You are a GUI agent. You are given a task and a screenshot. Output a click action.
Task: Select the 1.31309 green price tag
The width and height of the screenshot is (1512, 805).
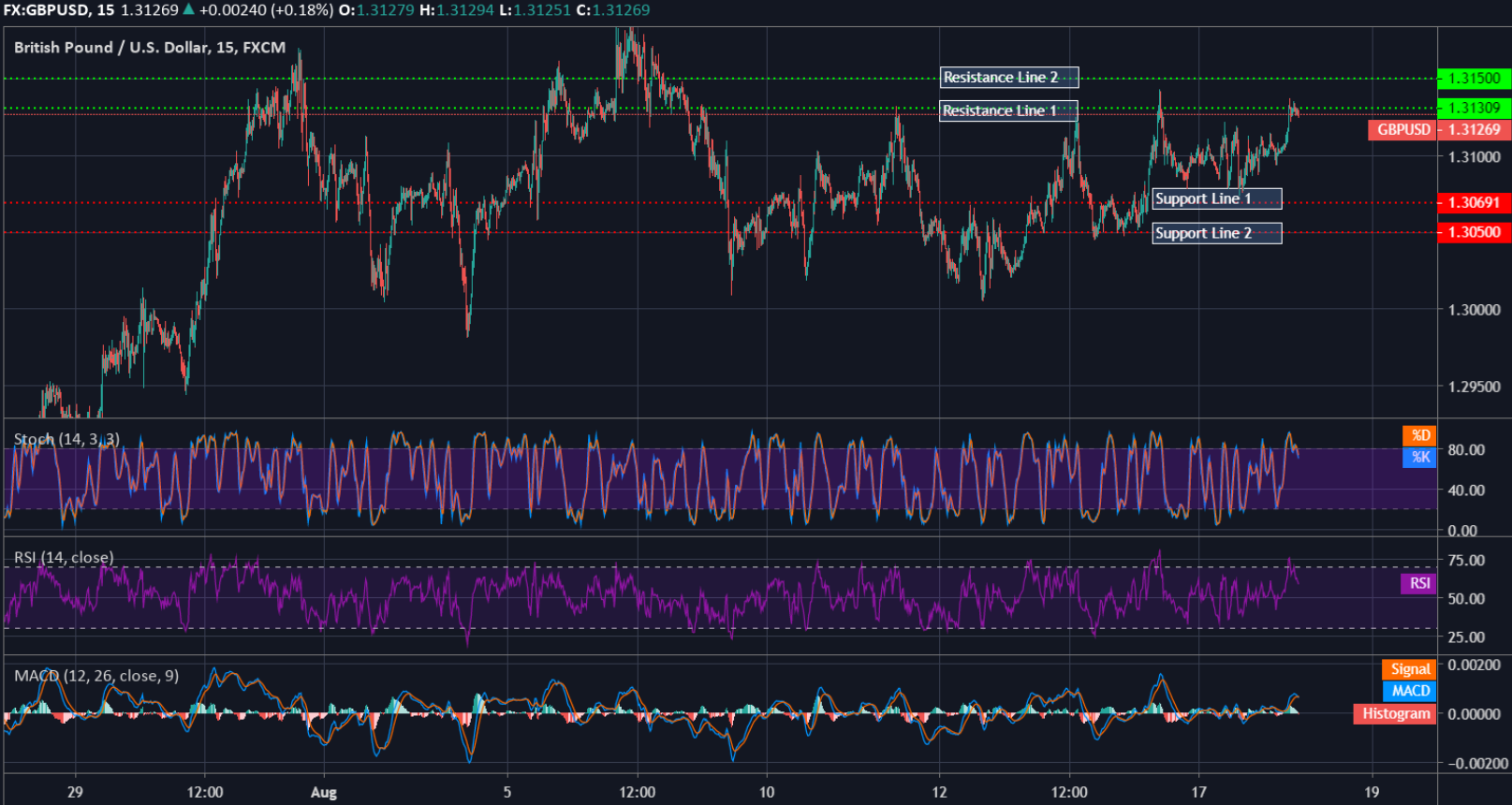1474,109
